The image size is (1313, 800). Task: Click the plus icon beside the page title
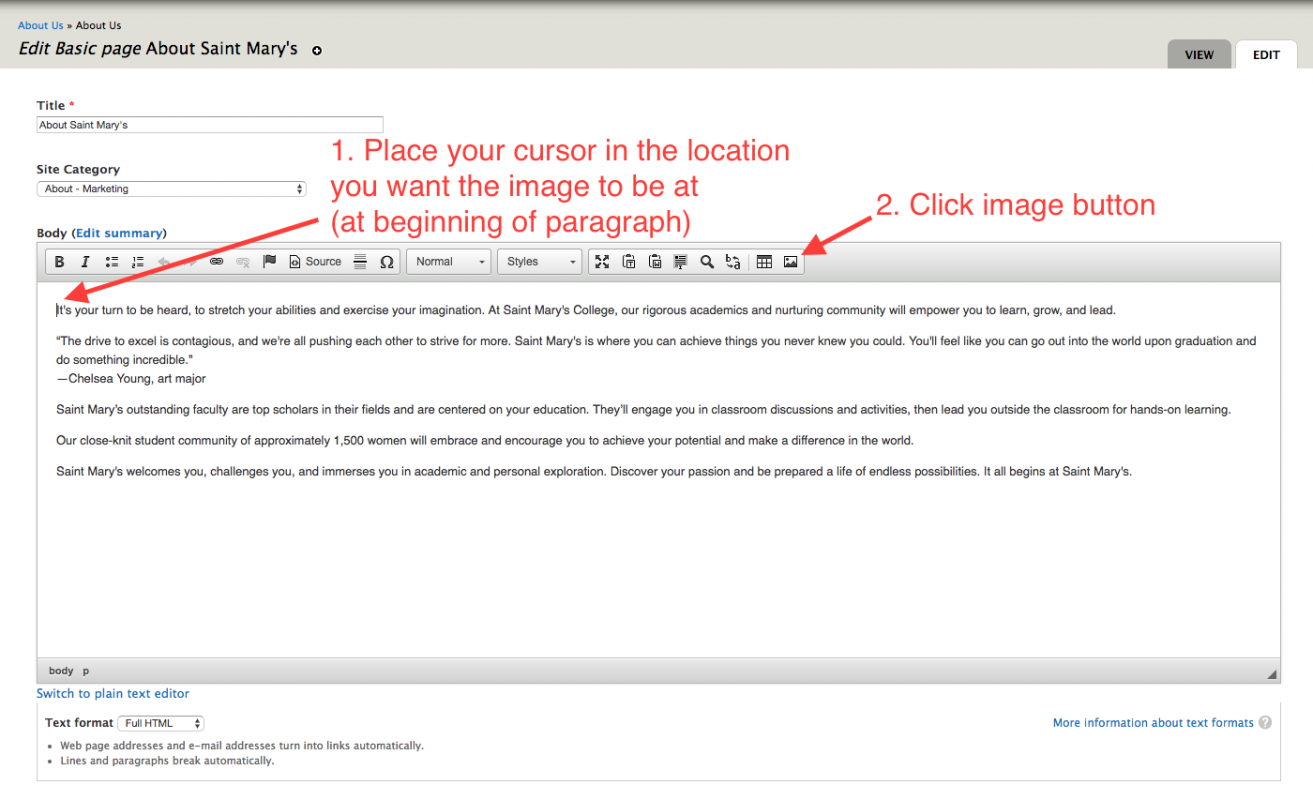pyautogui.click(x=317, y=50)
